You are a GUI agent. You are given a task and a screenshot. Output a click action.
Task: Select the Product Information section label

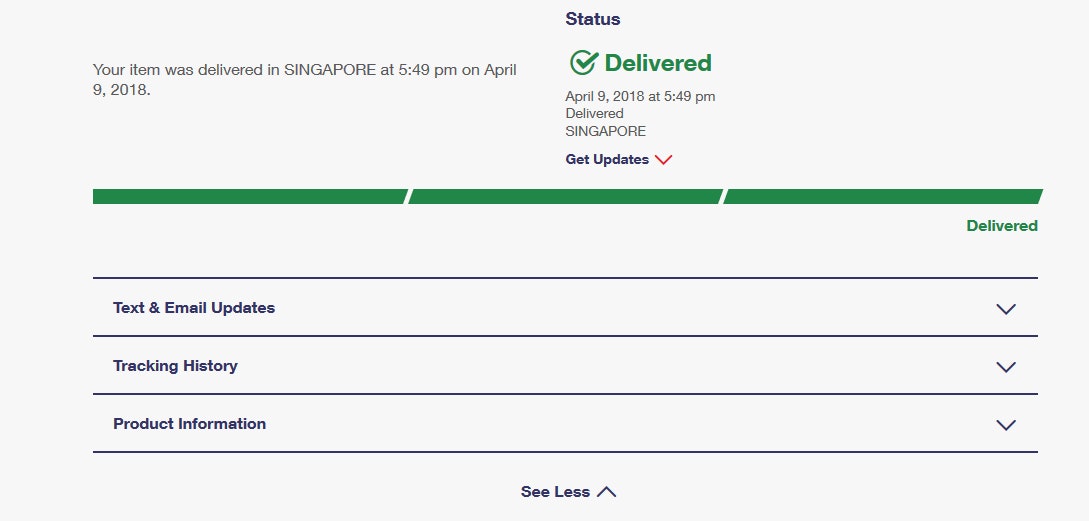coord(189,424)
